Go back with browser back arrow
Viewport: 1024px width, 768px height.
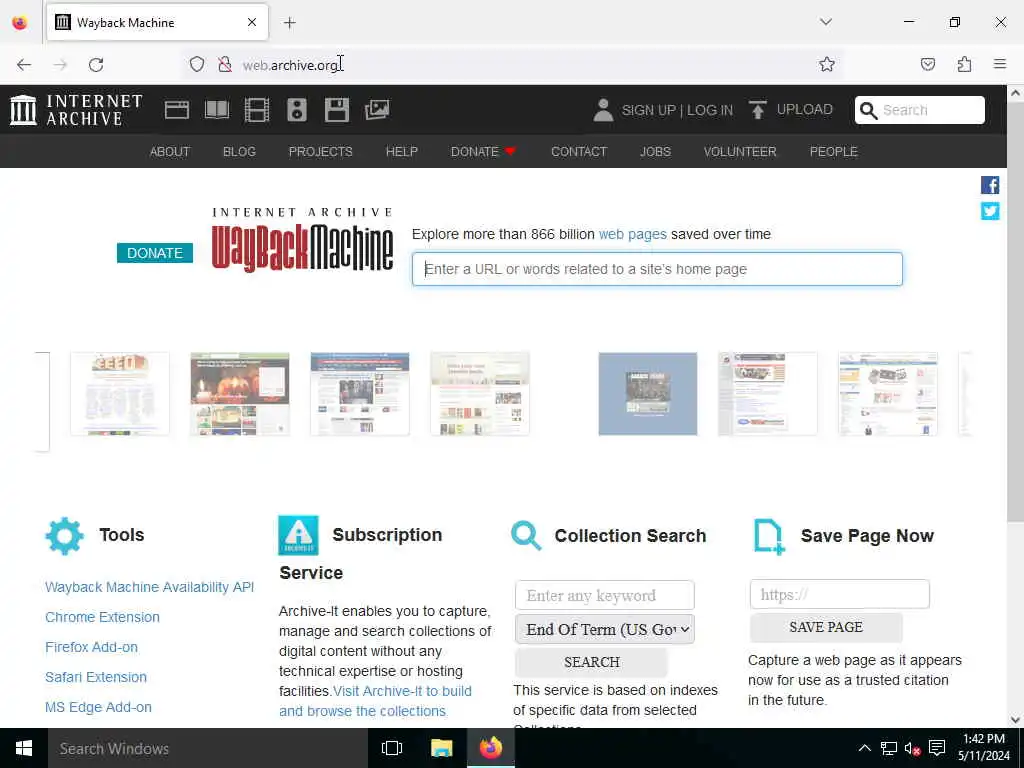tap(24, 65)
